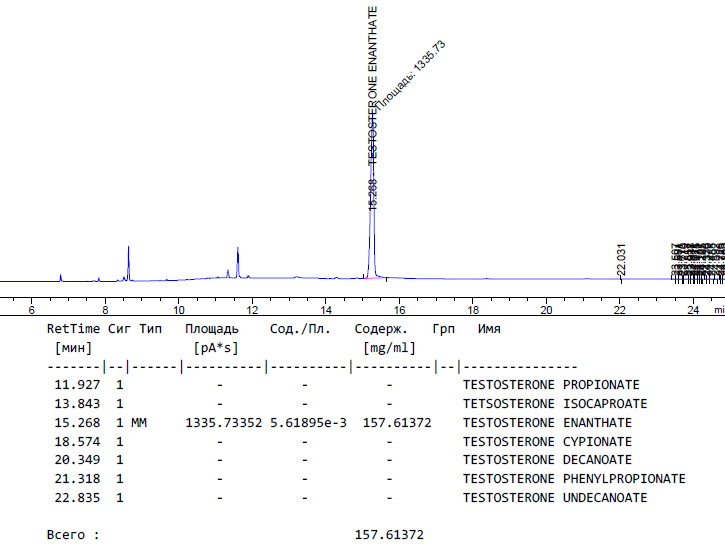Screen dimensions: 725x551
Task: Click the 15.268 retention time table cell
Action: (77, 423)
